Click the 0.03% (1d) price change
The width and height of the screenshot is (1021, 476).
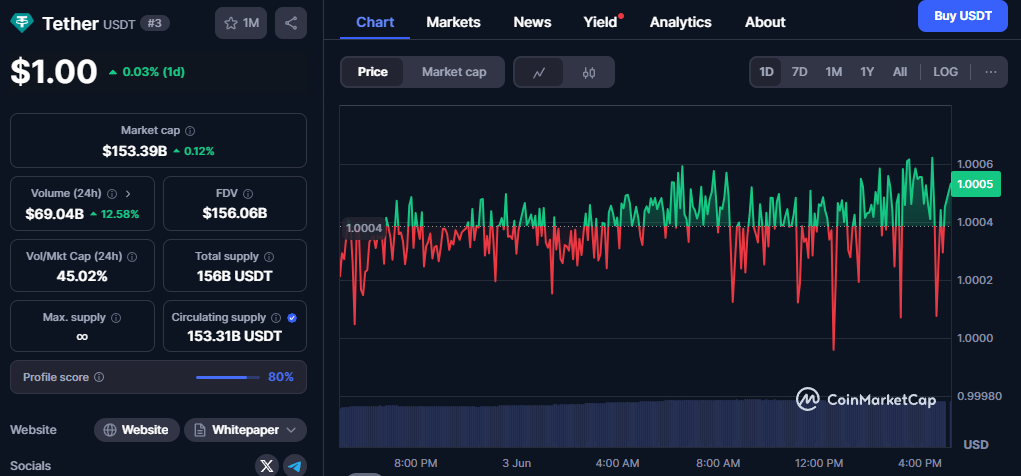click(147, 72)
